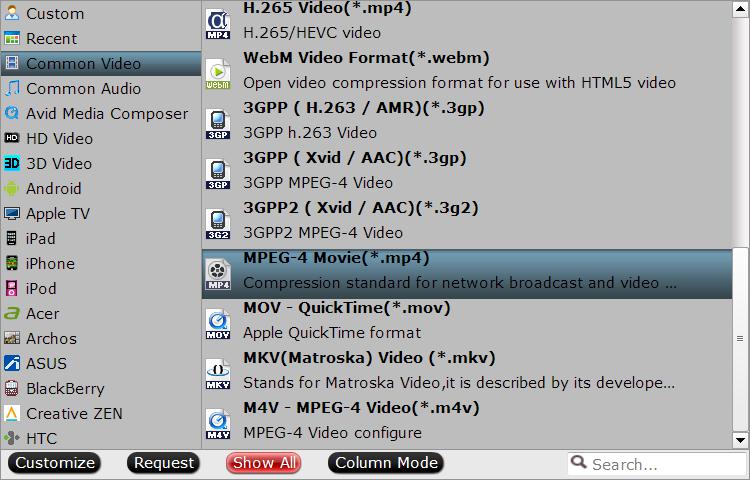
Task: Click the Customize button
Action: [x=55, y=463]
